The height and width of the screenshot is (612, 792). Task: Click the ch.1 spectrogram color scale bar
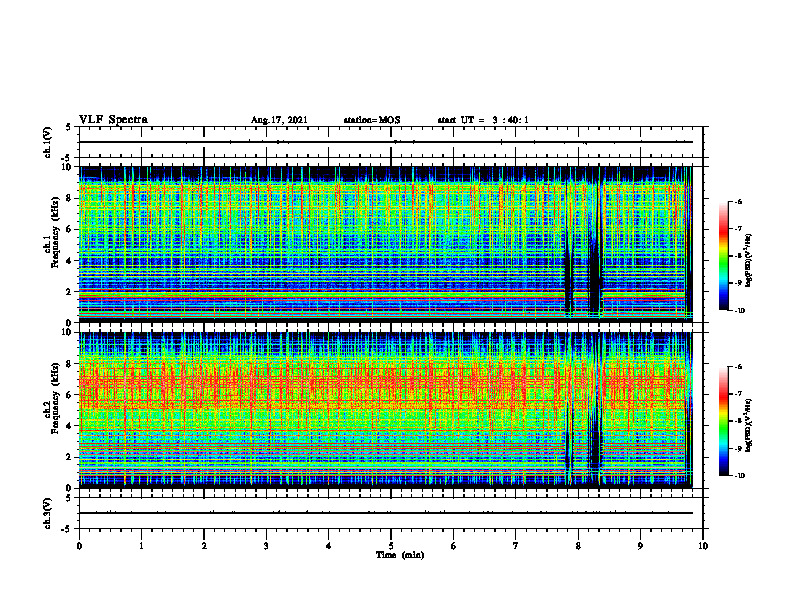coord(723,256)
